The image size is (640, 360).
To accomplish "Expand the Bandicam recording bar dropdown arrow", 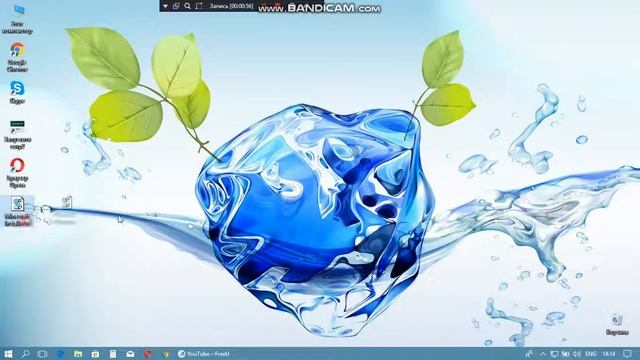I will pos(165,6).
